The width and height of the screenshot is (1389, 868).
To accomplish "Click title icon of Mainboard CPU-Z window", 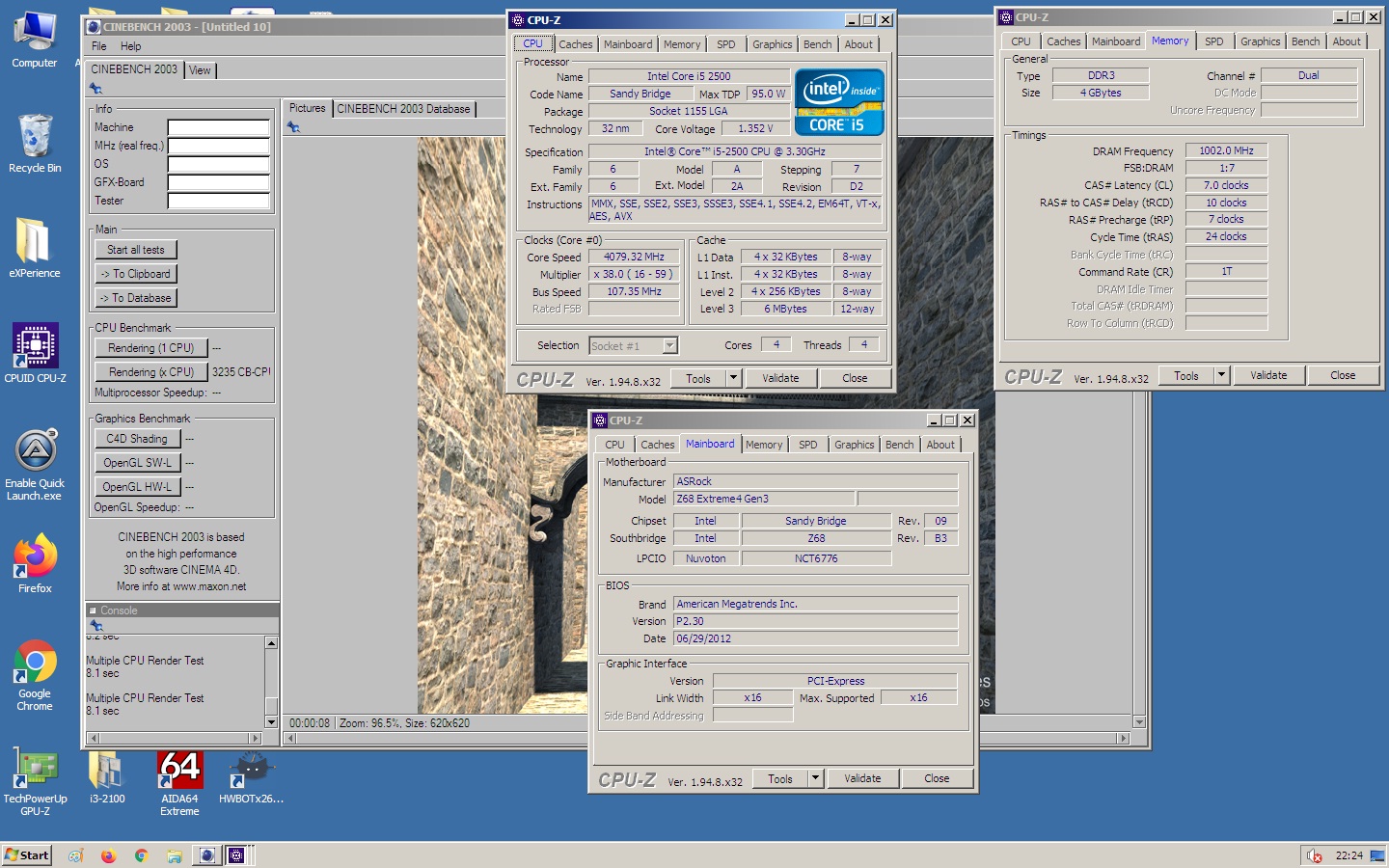I will pos(600,420).
